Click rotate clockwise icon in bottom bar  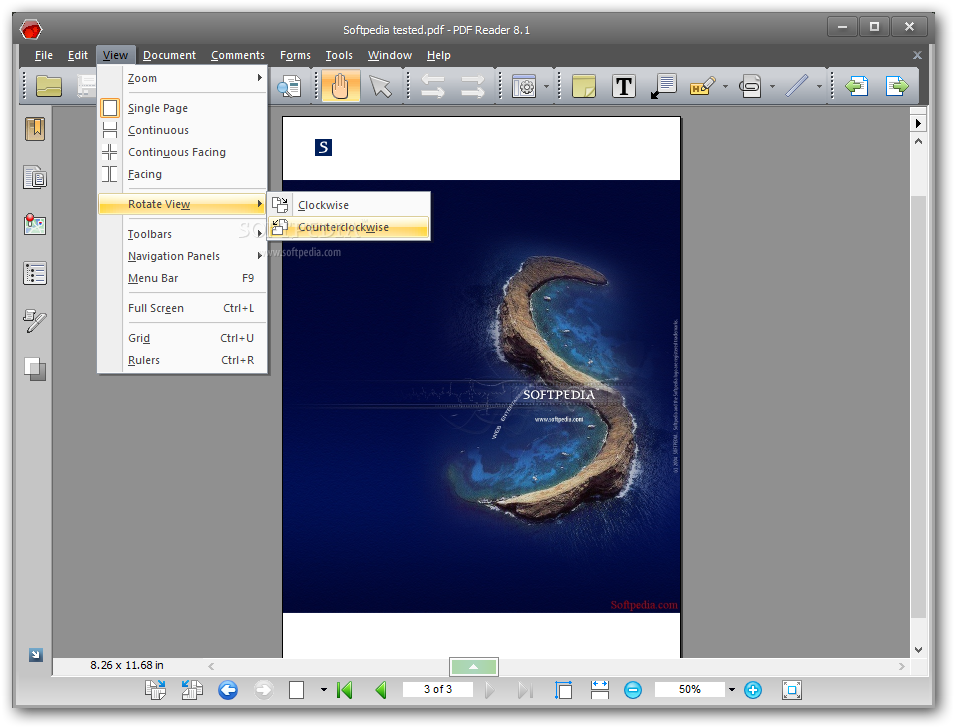tap(155, 690)
